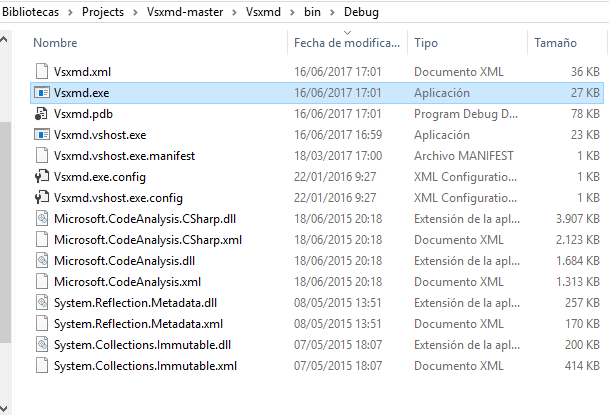
Task: Click the Microsoft.CodeAnalysis.CSharp.dll icon
Action: pyautogui.click(x=42, y=218)
